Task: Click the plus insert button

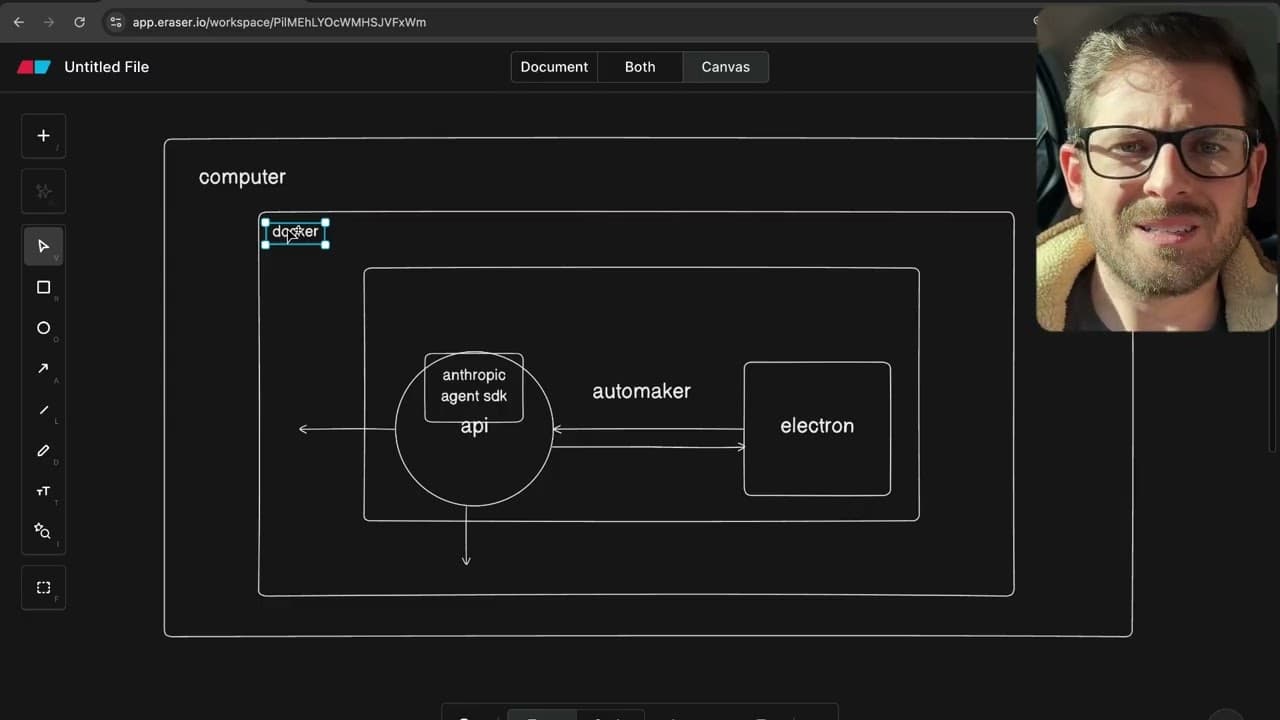Action: (43, 136)
